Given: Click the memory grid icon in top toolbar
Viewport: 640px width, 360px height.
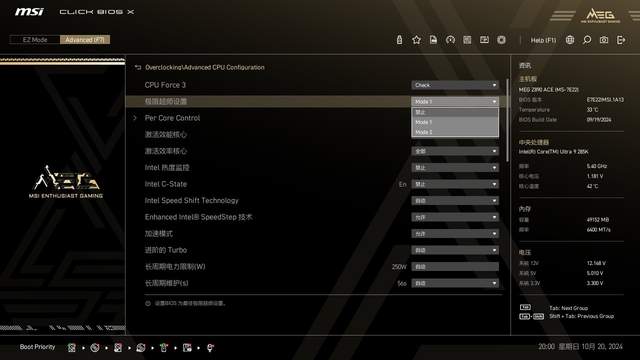Looking at the screenshot, I should point(467,40).
